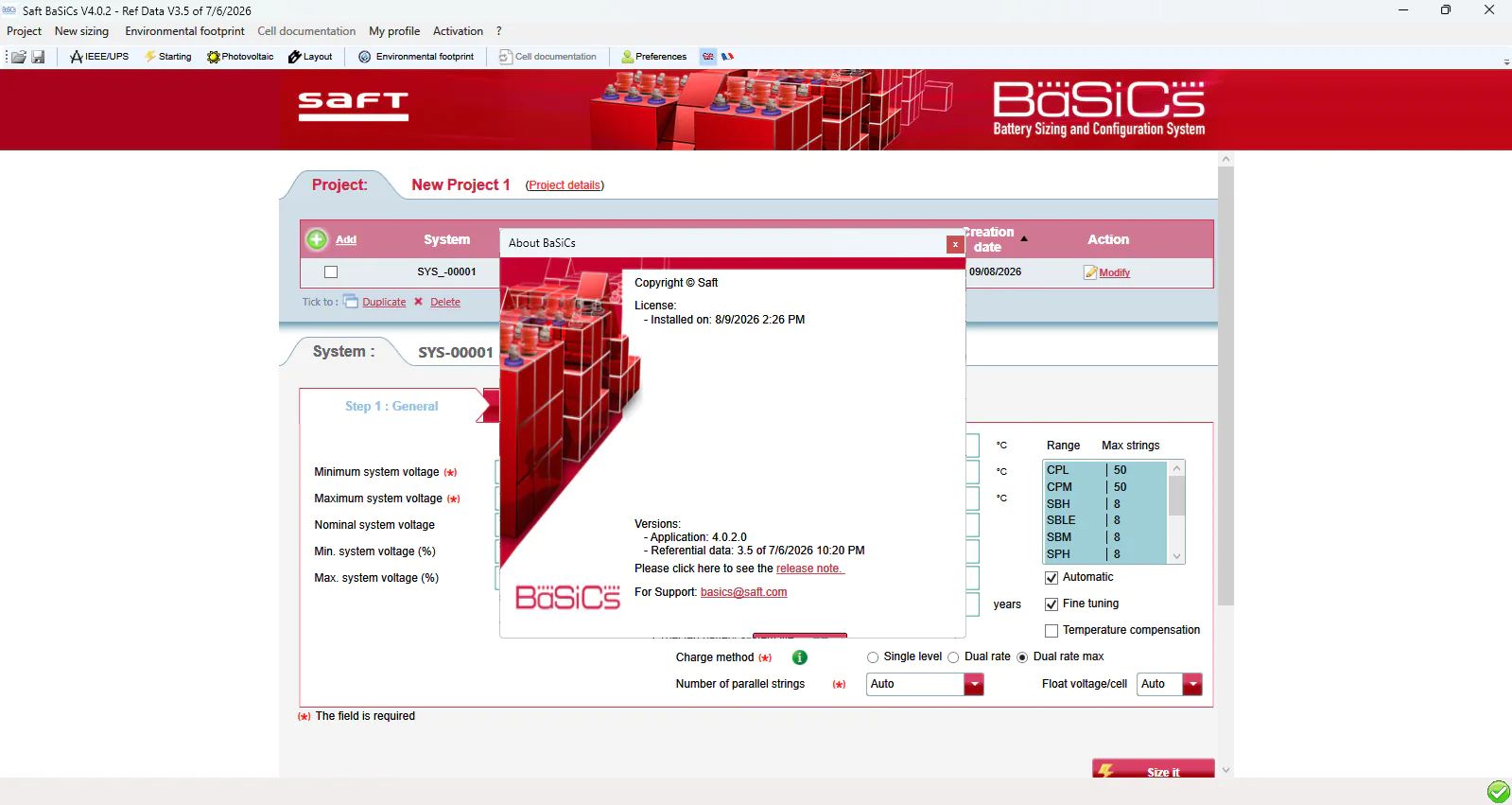
Task: Switch language using the UK flag icon
Action: [708, 57]
